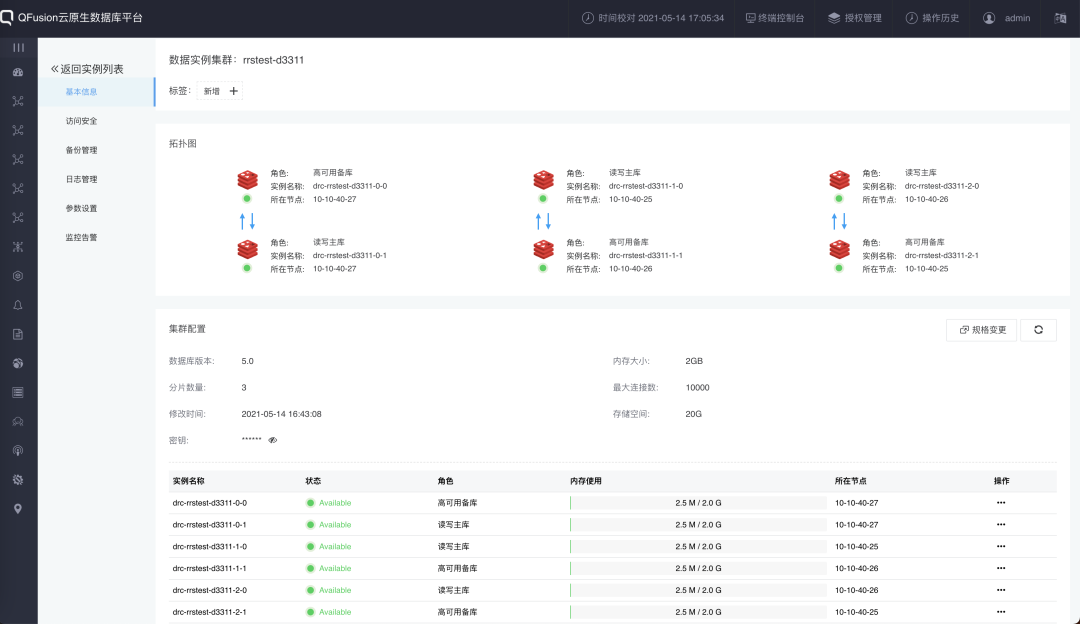Open the document report icon in sidebar
The width and height of the screenshot is (1080, 624).
(x=18, y=334)
